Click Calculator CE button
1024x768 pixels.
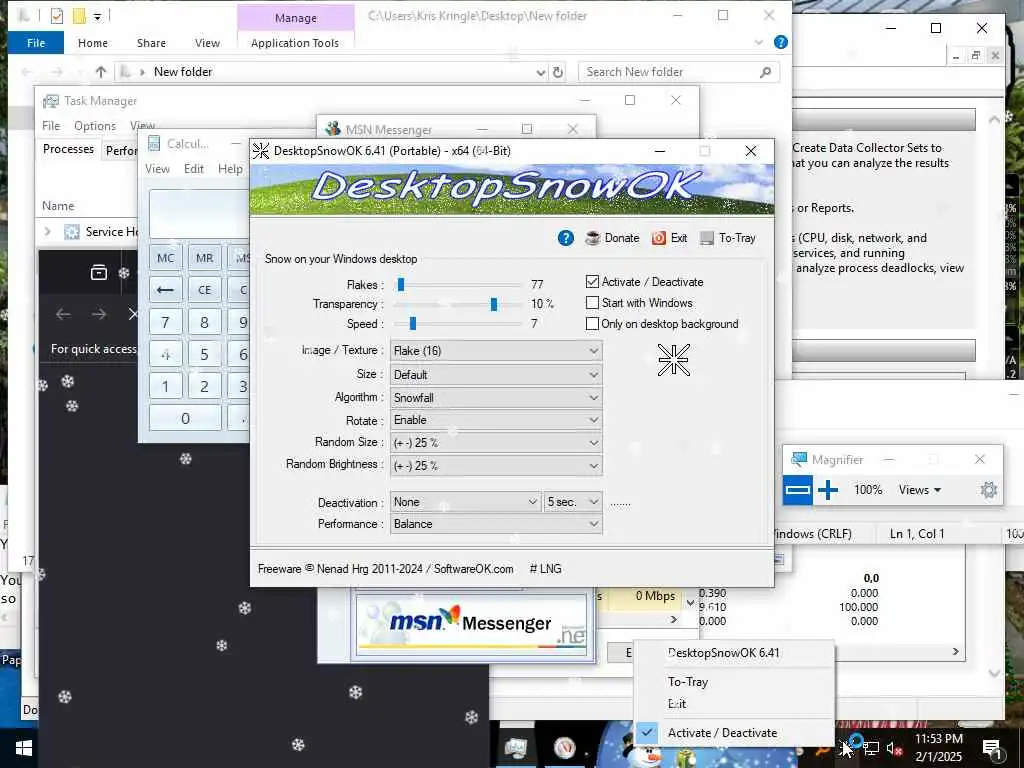[x=204, y=289]
